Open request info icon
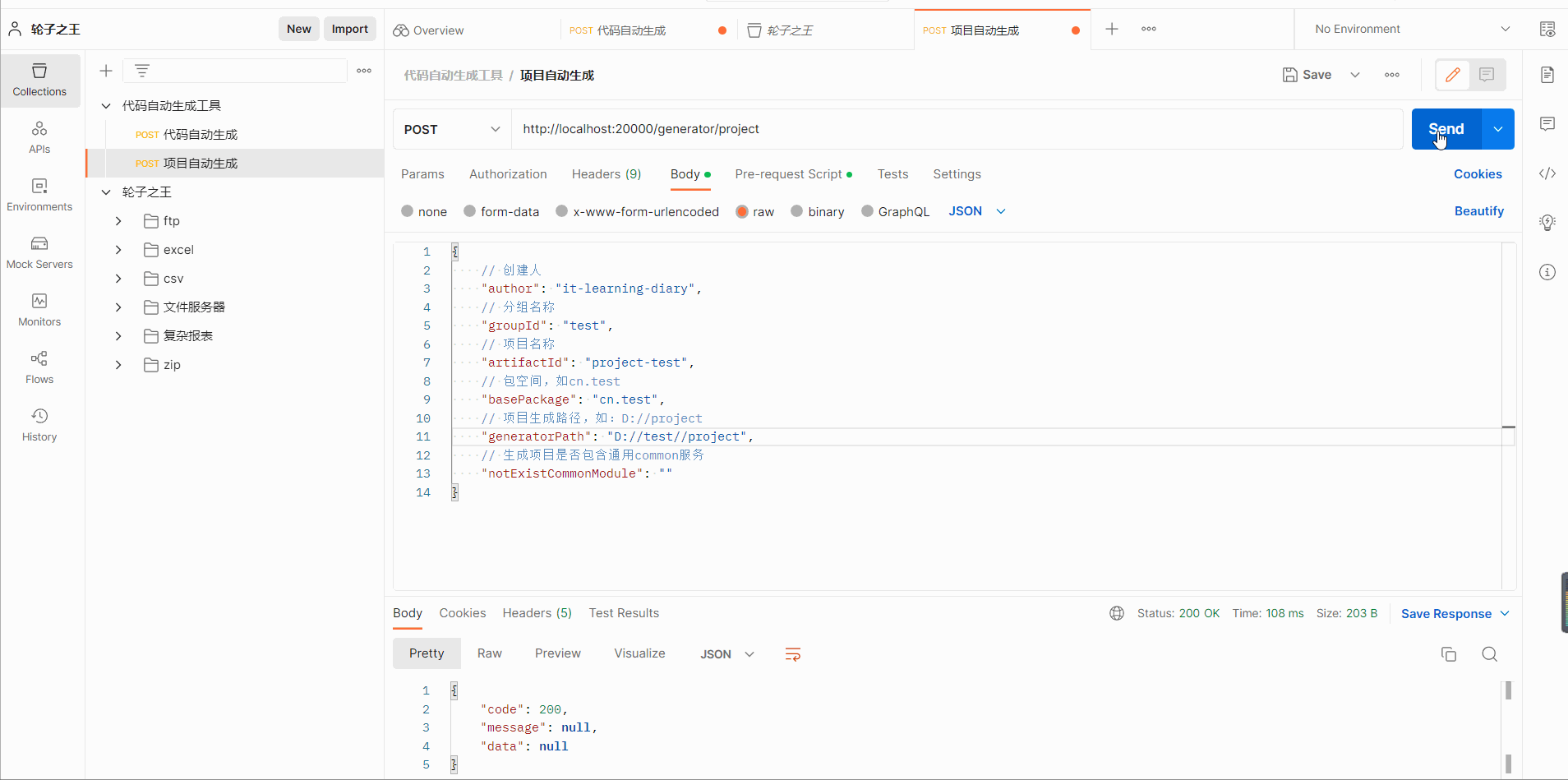Screen dimensions: 1568x780 (1547, 272)
